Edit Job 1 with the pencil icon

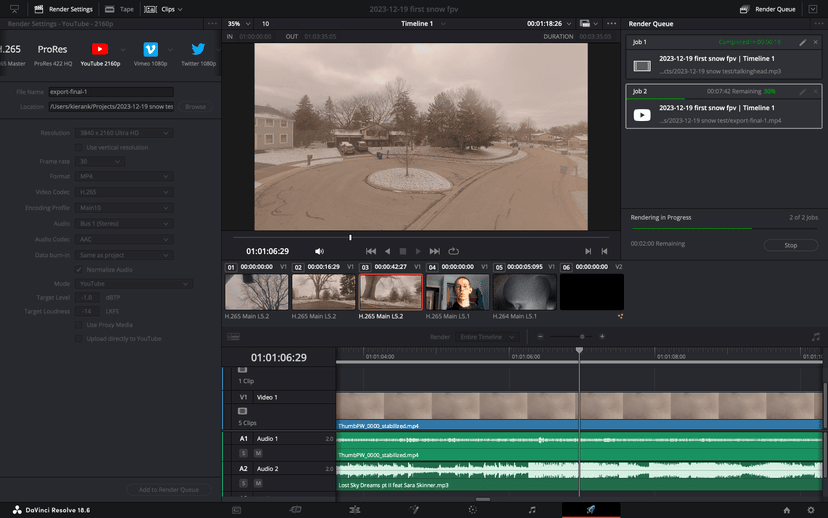pos(802,43)
